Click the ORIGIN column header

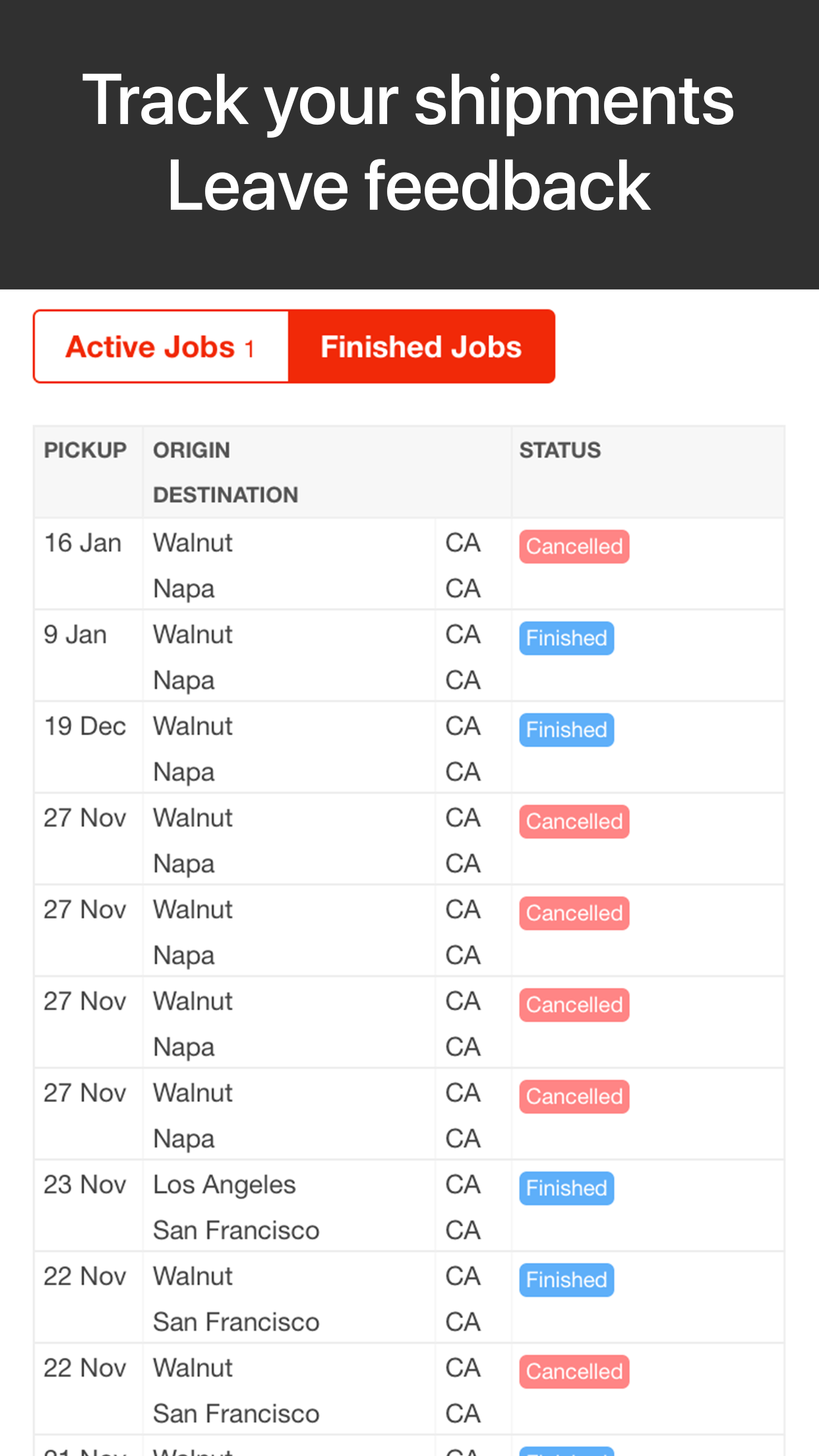191,450
